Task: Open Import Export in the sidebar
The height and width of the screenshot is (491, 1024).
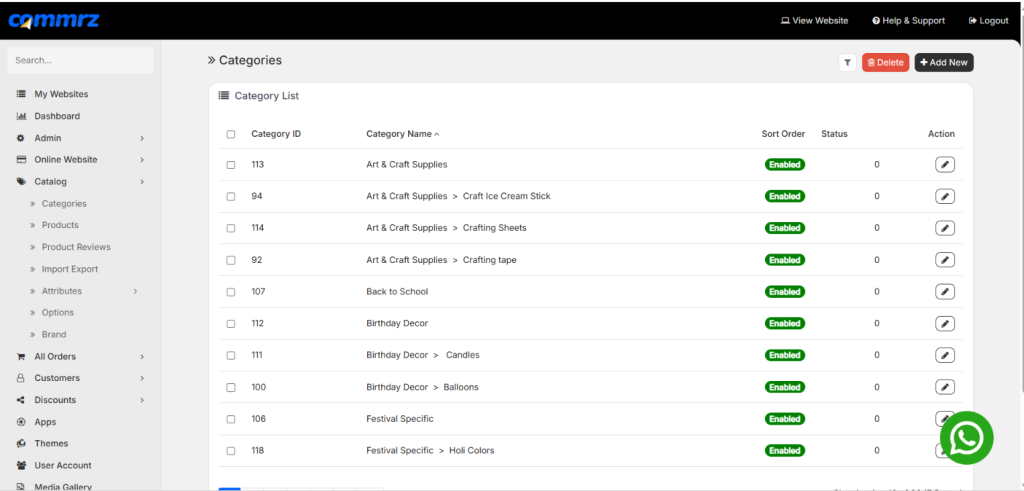Action: click(70, 269)
